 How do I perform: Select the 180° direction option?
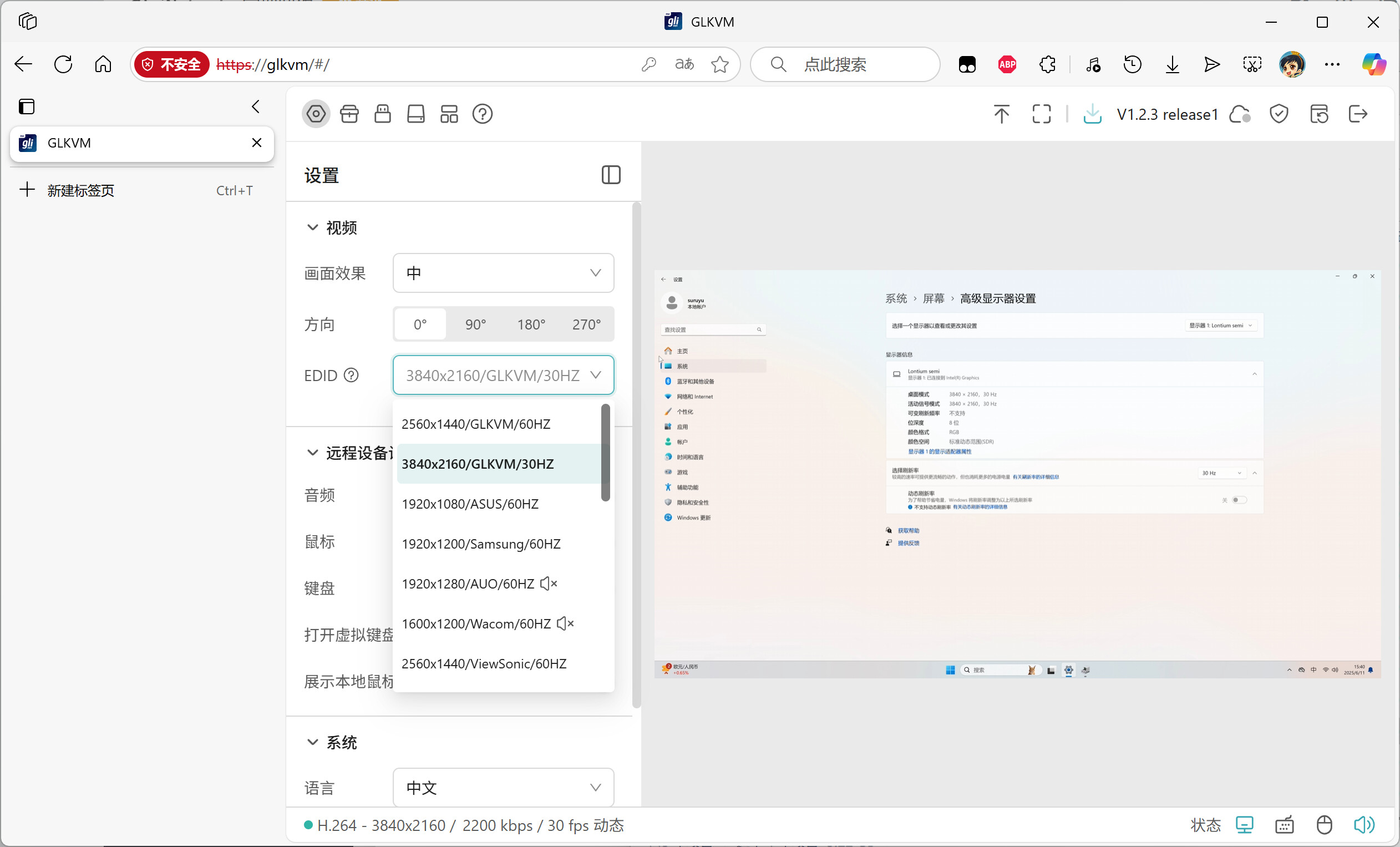(531, 324)
